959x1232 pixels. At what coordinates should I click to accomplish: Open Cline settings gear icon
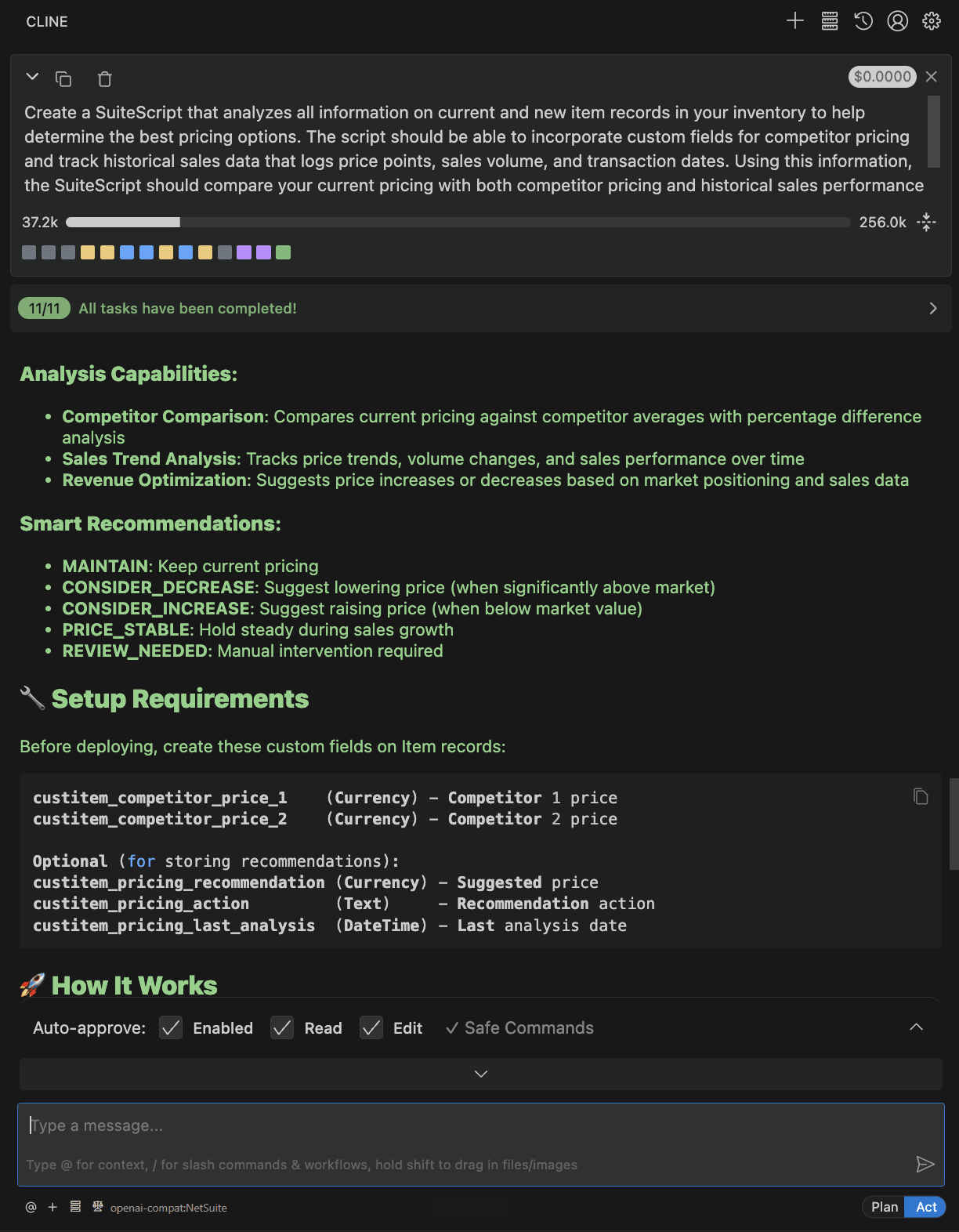[932, 21]
